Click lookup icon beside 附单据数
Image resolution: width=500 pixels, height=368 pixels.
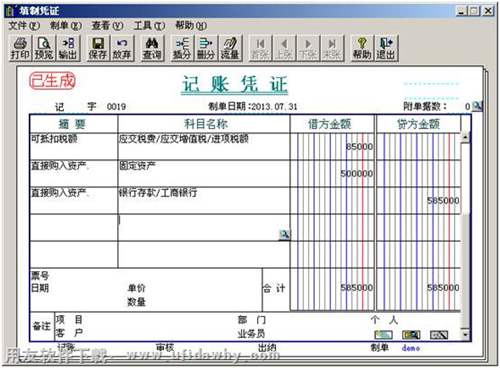click(477, 106)
